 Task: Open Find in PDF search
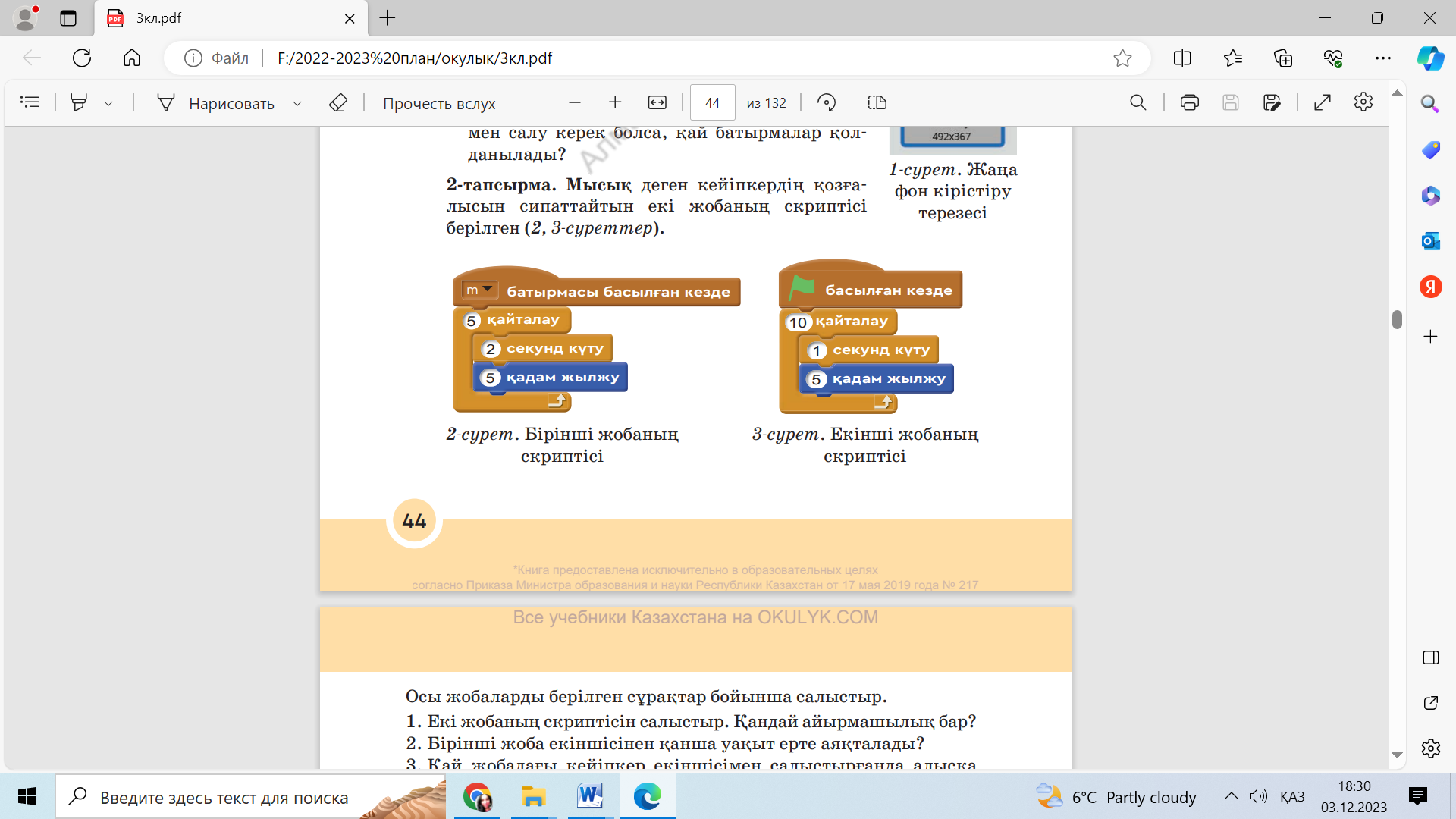[1137, 102]
